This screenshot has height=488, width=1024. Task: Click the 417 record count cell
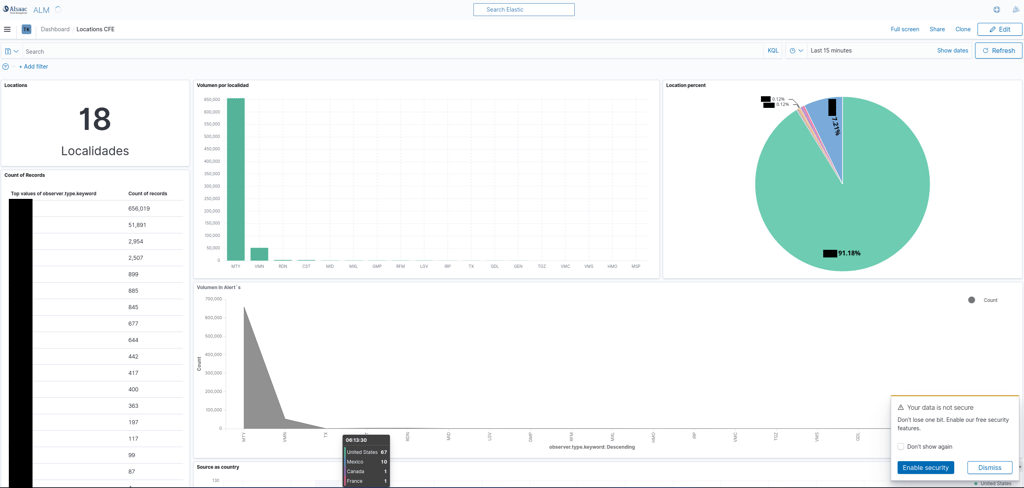(x=133, y=372)
